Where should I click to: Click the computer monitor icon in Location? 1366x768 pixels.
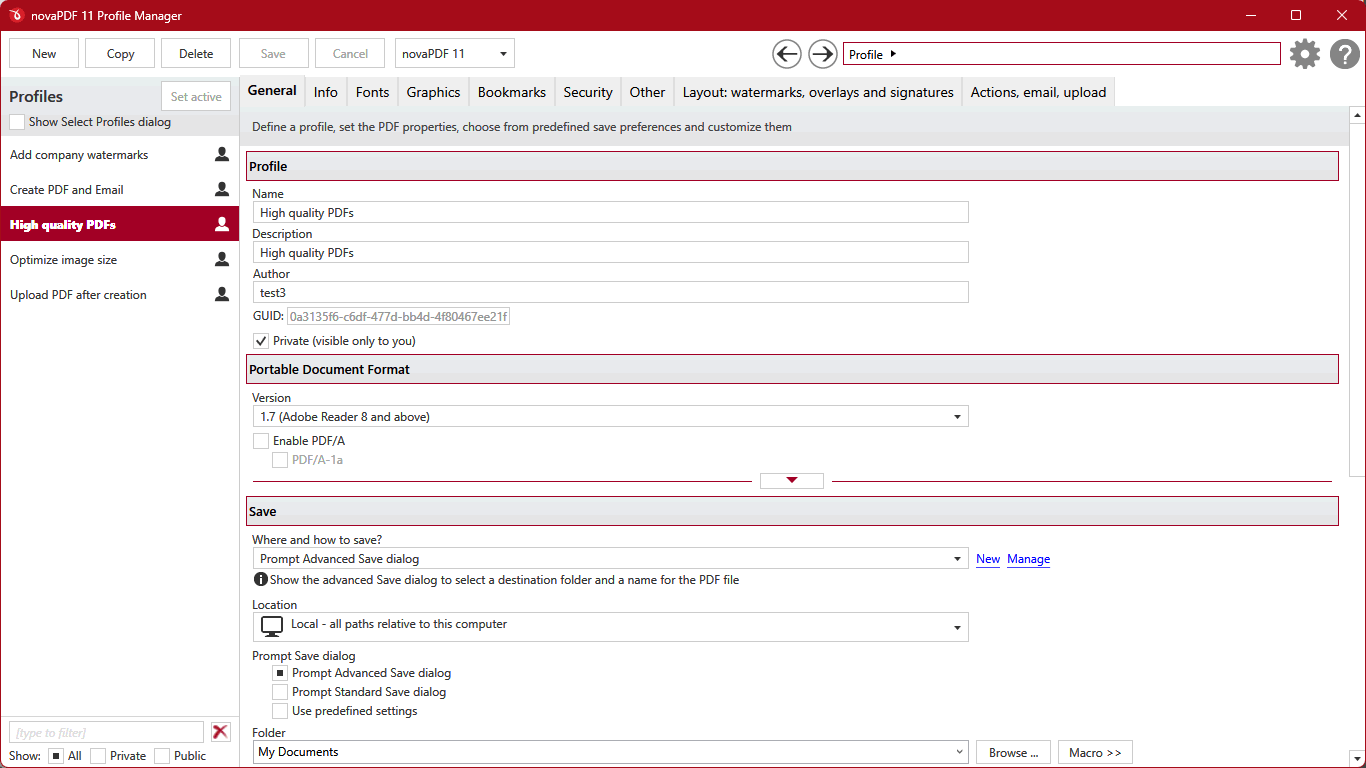point(272,626)
